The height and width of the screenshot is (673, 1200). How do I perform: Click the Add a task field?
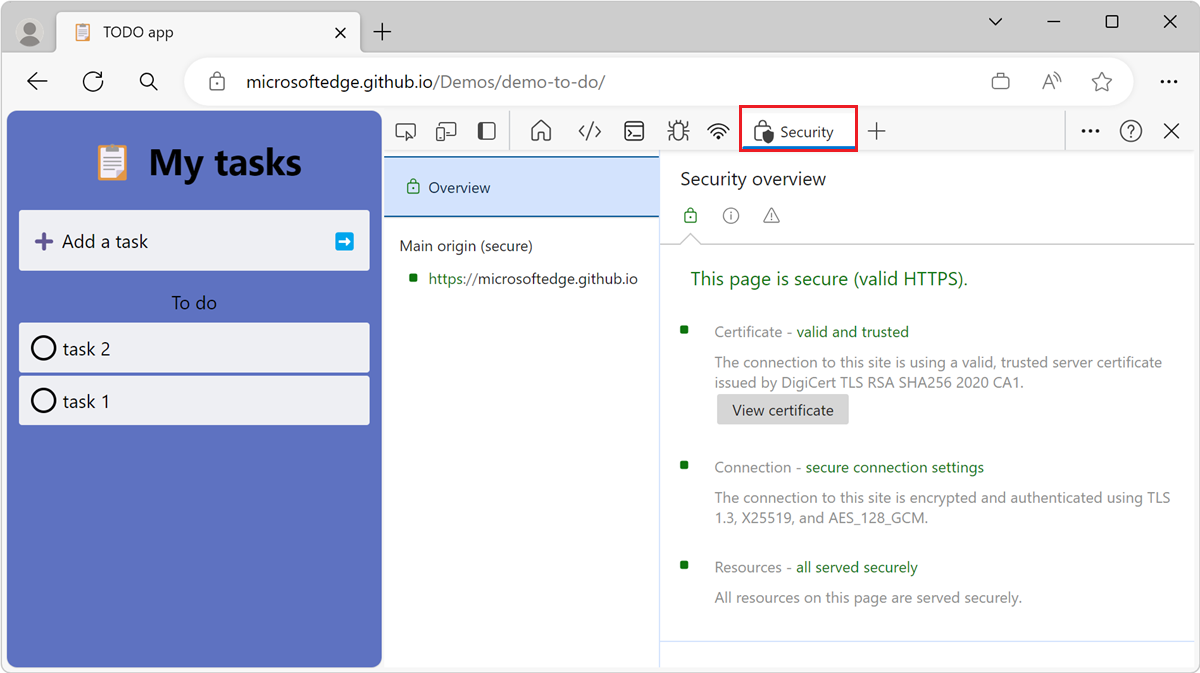[194, 241]
